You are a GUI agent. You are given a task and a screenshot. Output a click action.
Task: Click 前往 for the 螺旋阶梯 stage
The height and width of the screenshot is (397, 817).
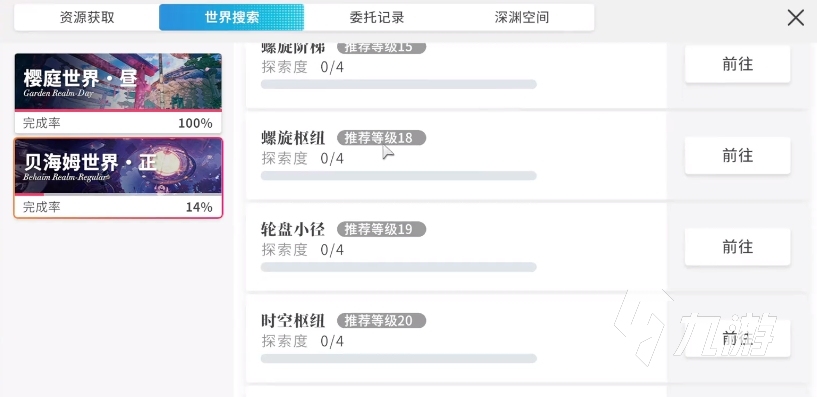pos(737,64)
